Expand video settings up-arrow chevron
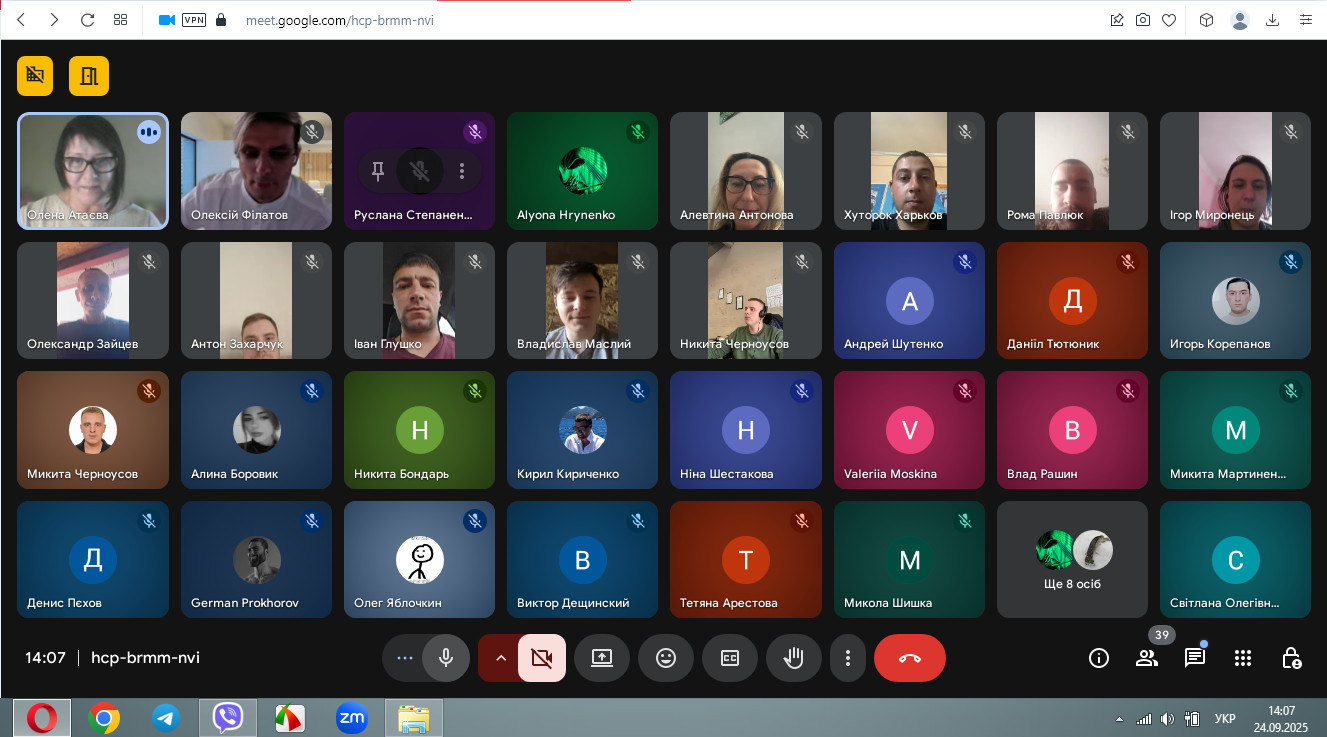The height and width of the screenshot is (737, 1327). click(501, 658)
